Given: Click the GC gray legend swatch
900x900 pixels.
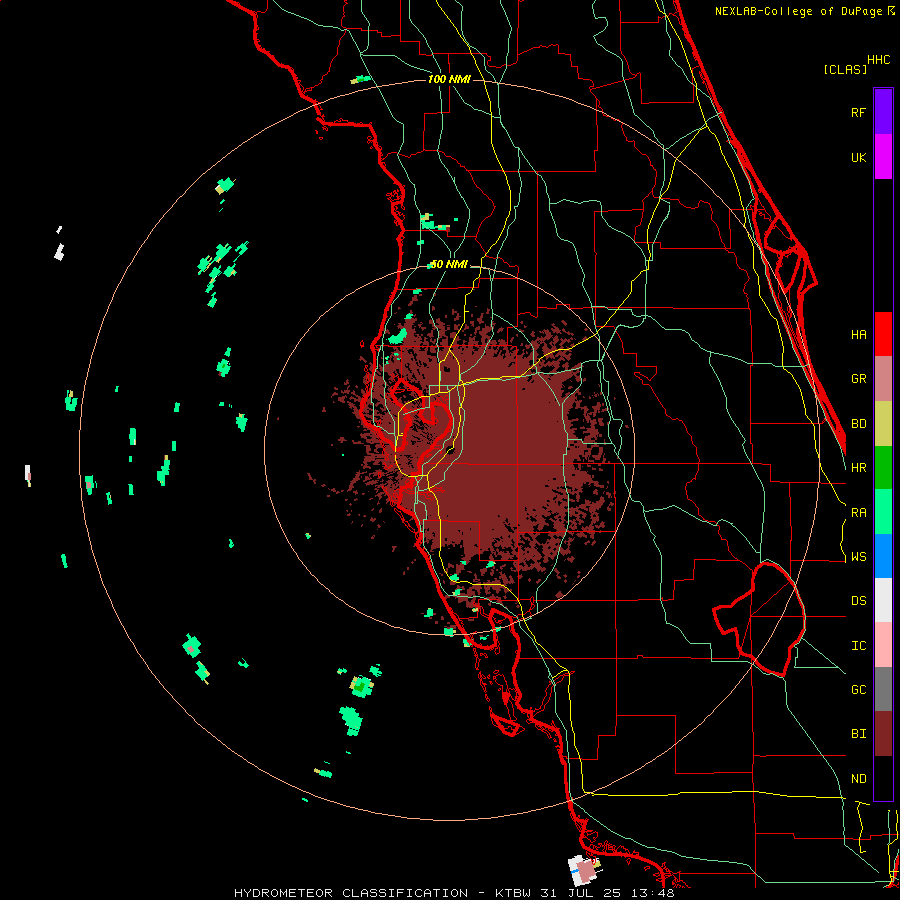Looking at the screenshot, I should (x=883, y=689).
